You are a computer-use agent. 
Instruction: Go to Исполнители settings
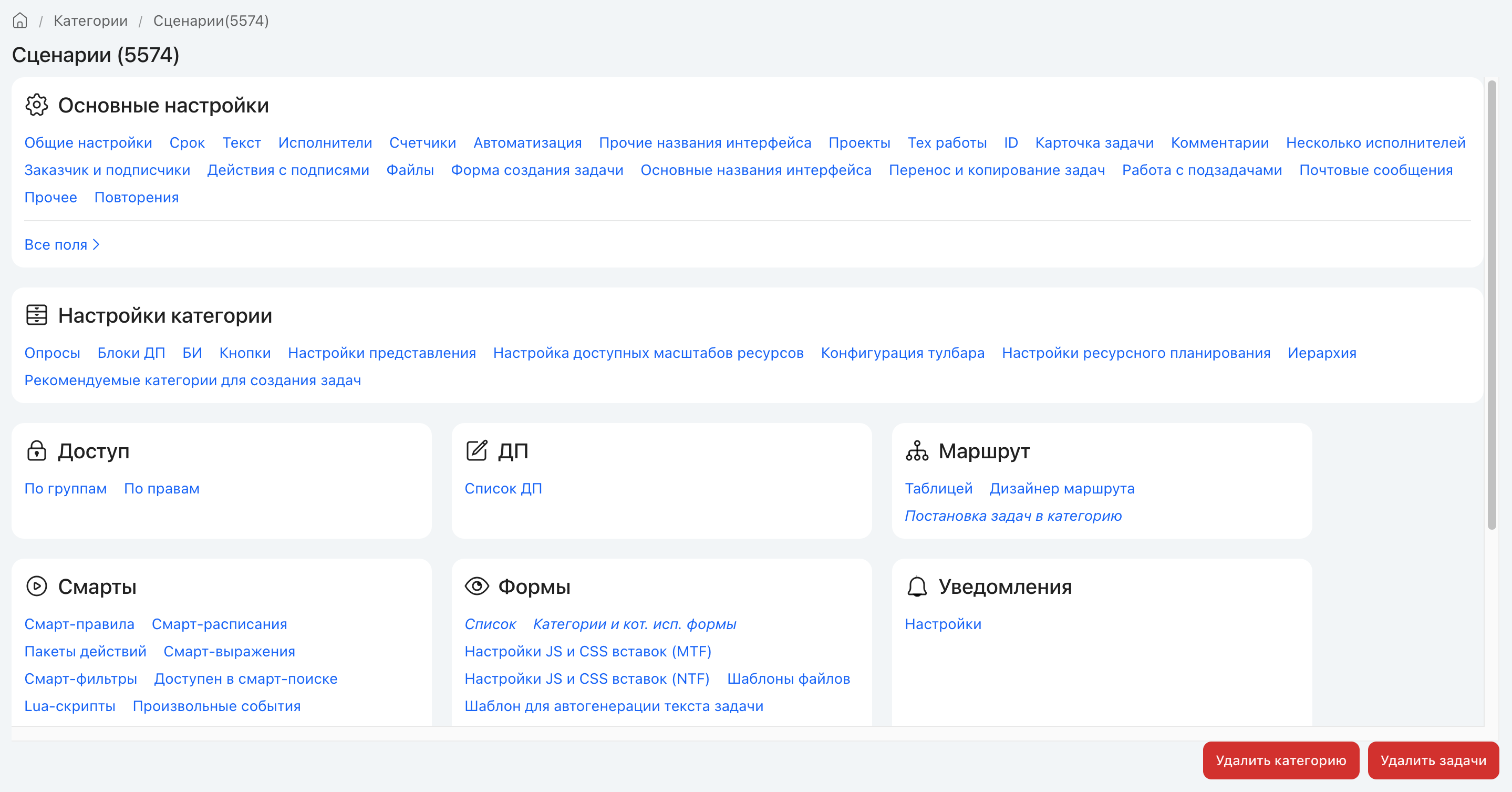click(325, 142)
